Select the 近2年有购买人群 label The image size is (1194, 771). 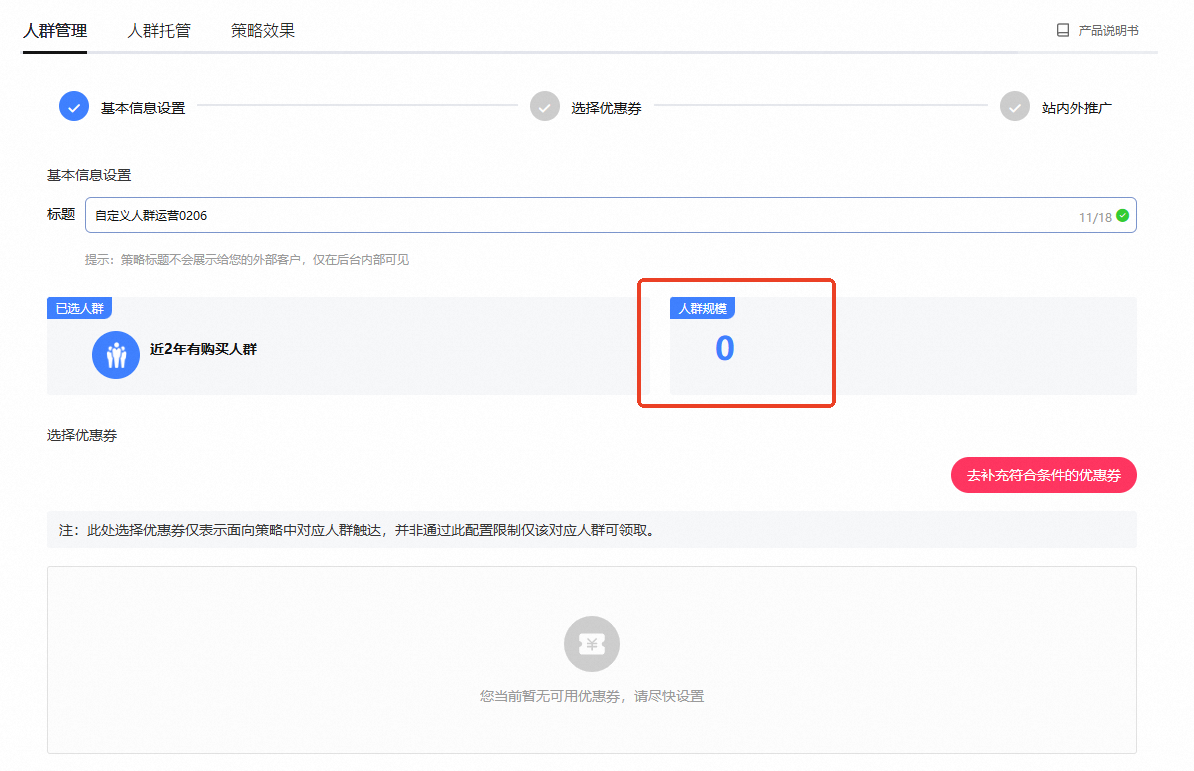[x=203, y=349]
